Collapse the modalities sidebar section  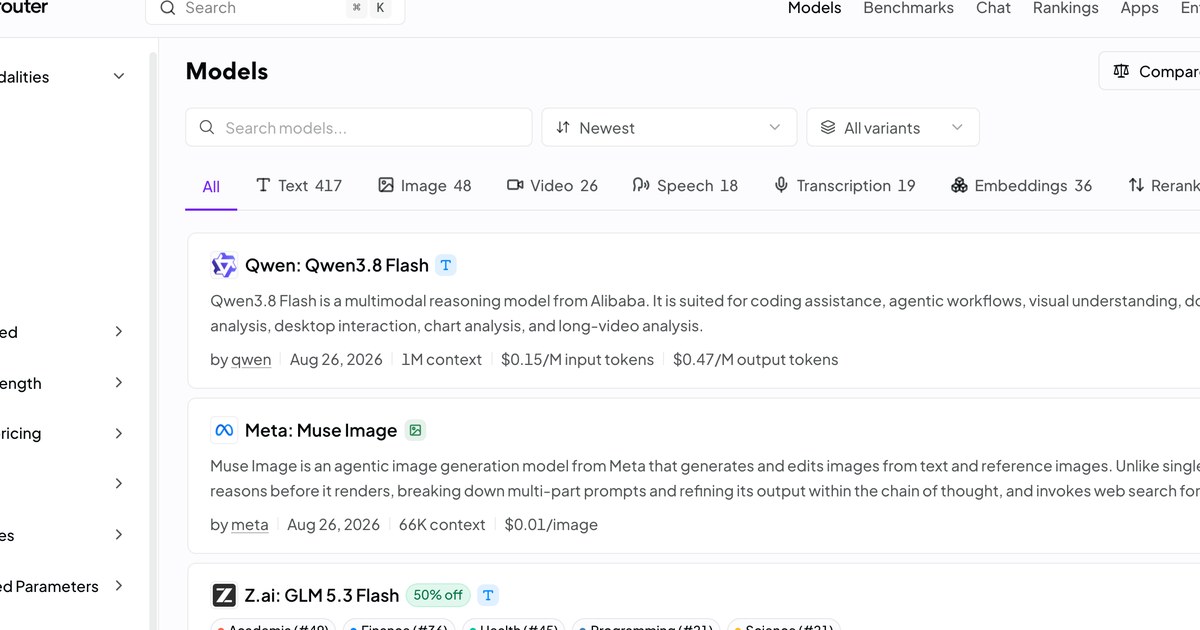119,76
